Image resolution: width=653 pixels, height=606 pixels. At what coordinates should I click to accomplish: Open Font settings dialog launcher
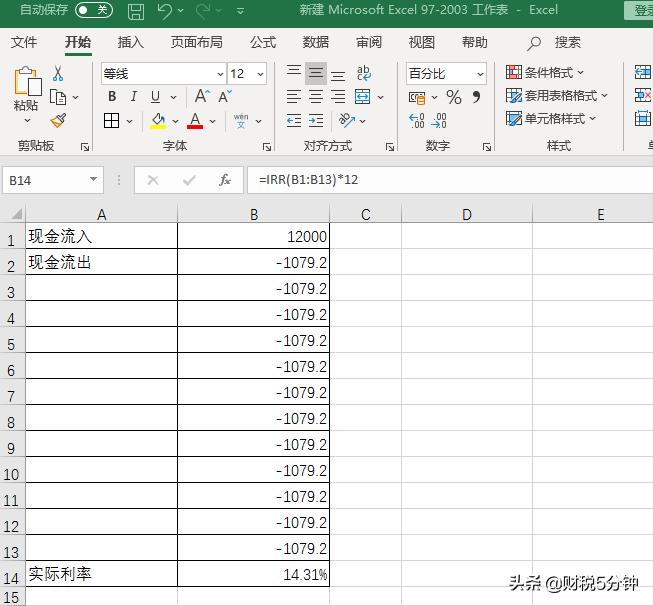(x=267, y=147)
